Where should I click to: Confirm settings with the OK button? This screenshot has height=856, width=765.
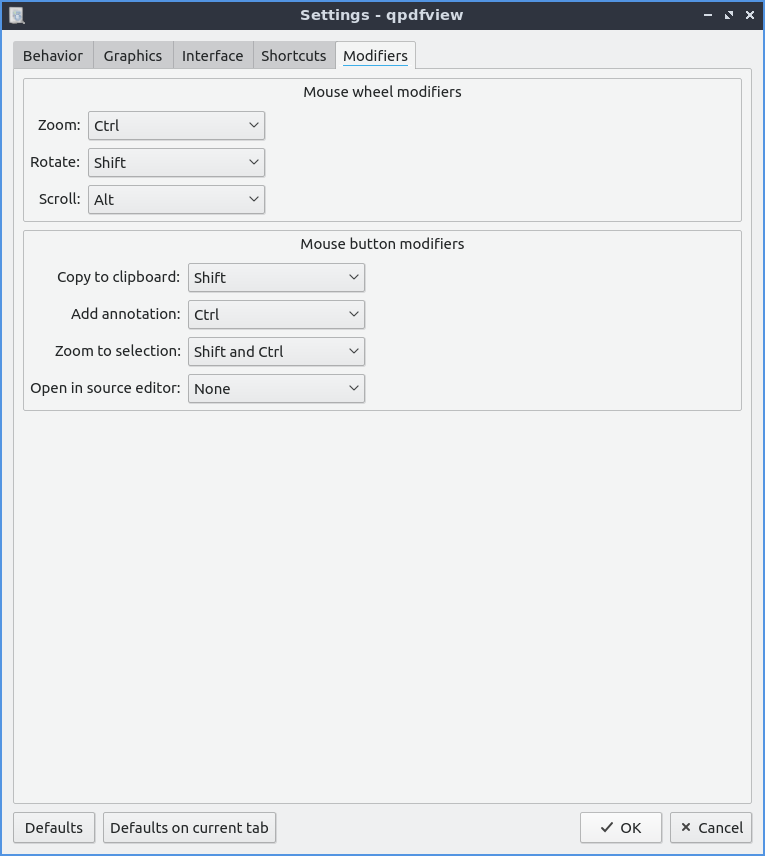(620, 828)
